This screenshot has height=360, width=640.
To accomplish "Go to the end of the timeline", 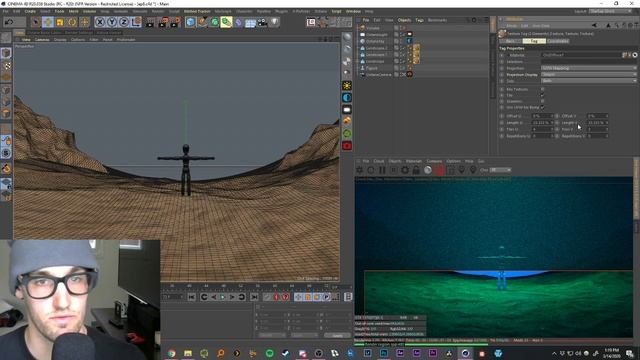I will (254, 297).
